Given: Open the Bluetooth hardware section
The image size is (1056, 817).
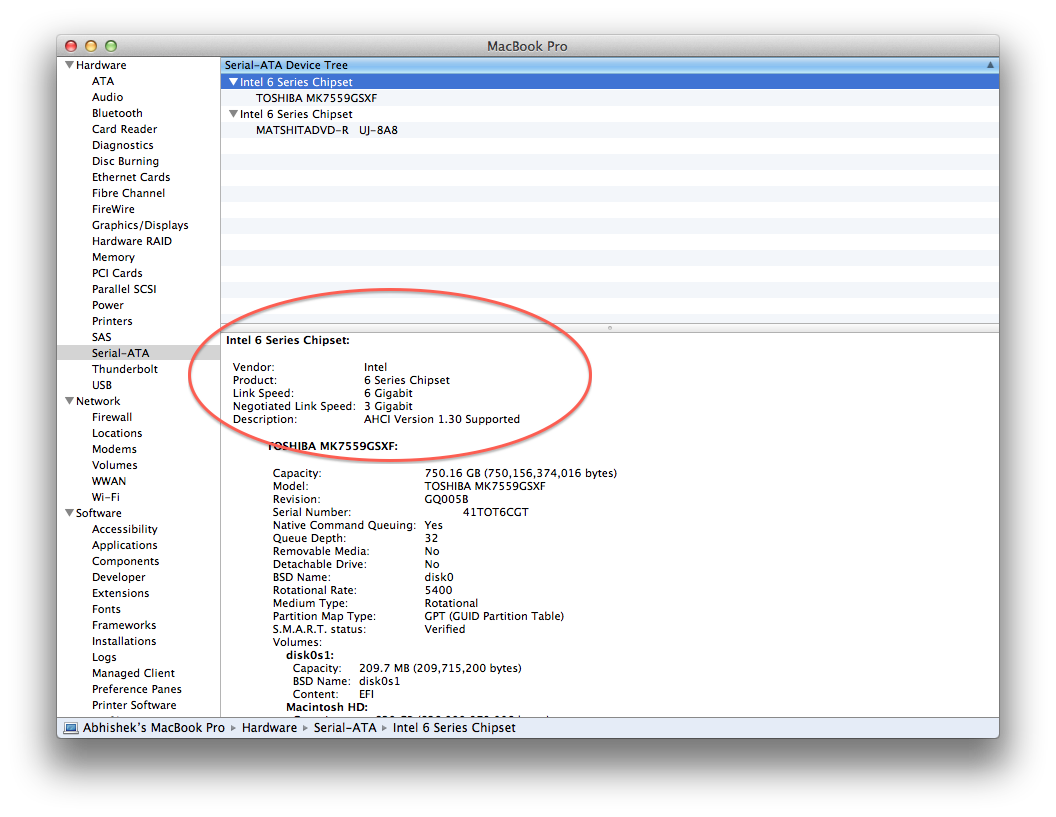Looking at the screenshot, I should pos(117,113).
